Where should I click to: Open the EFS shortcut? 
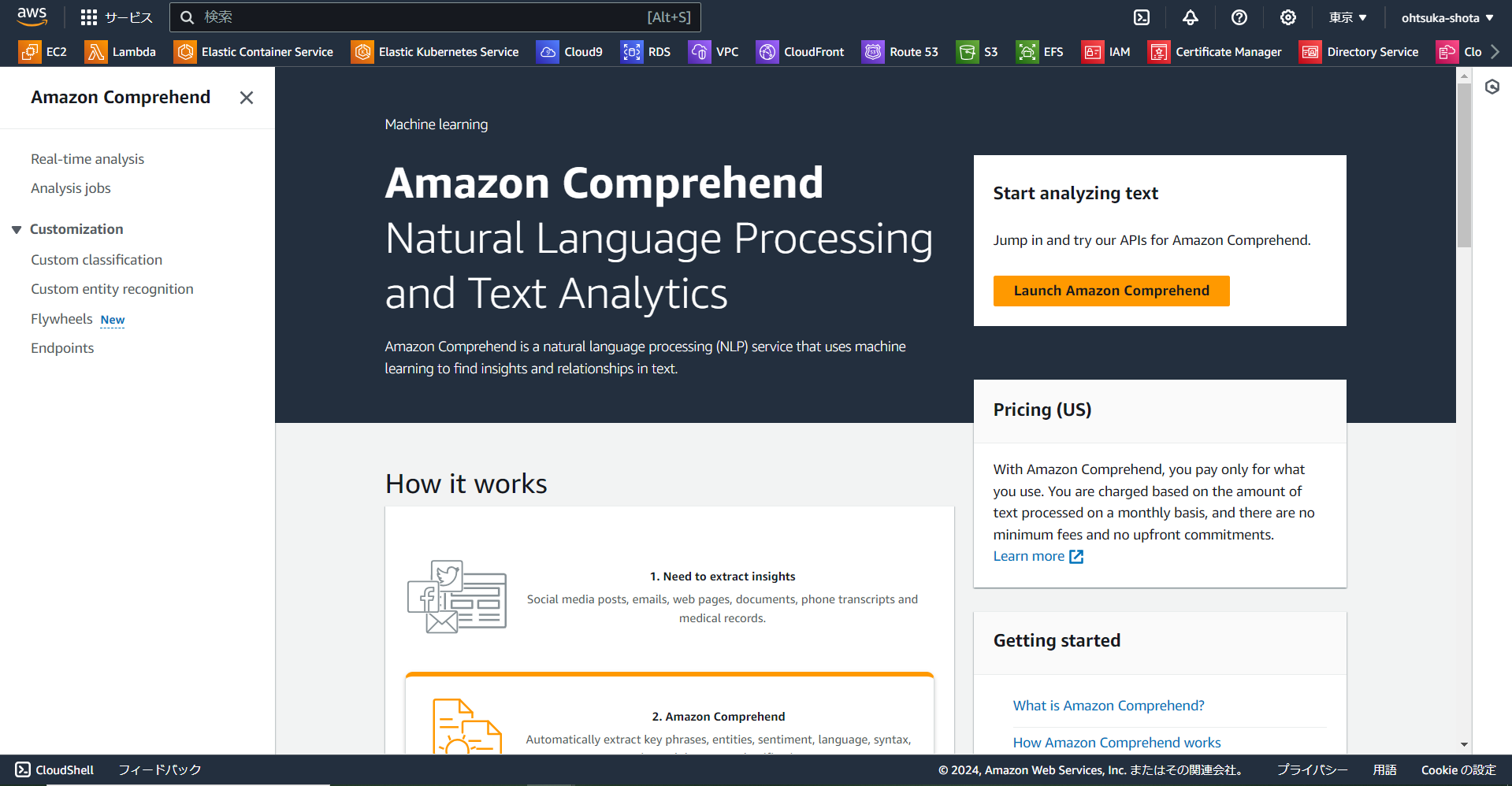(x=1040, y=52)
